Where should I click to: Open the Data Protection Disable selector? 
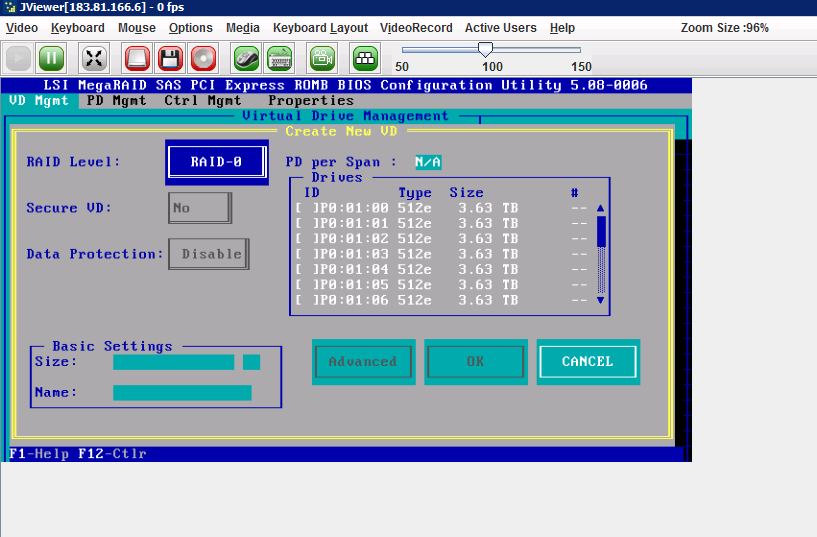click(208, 254)
